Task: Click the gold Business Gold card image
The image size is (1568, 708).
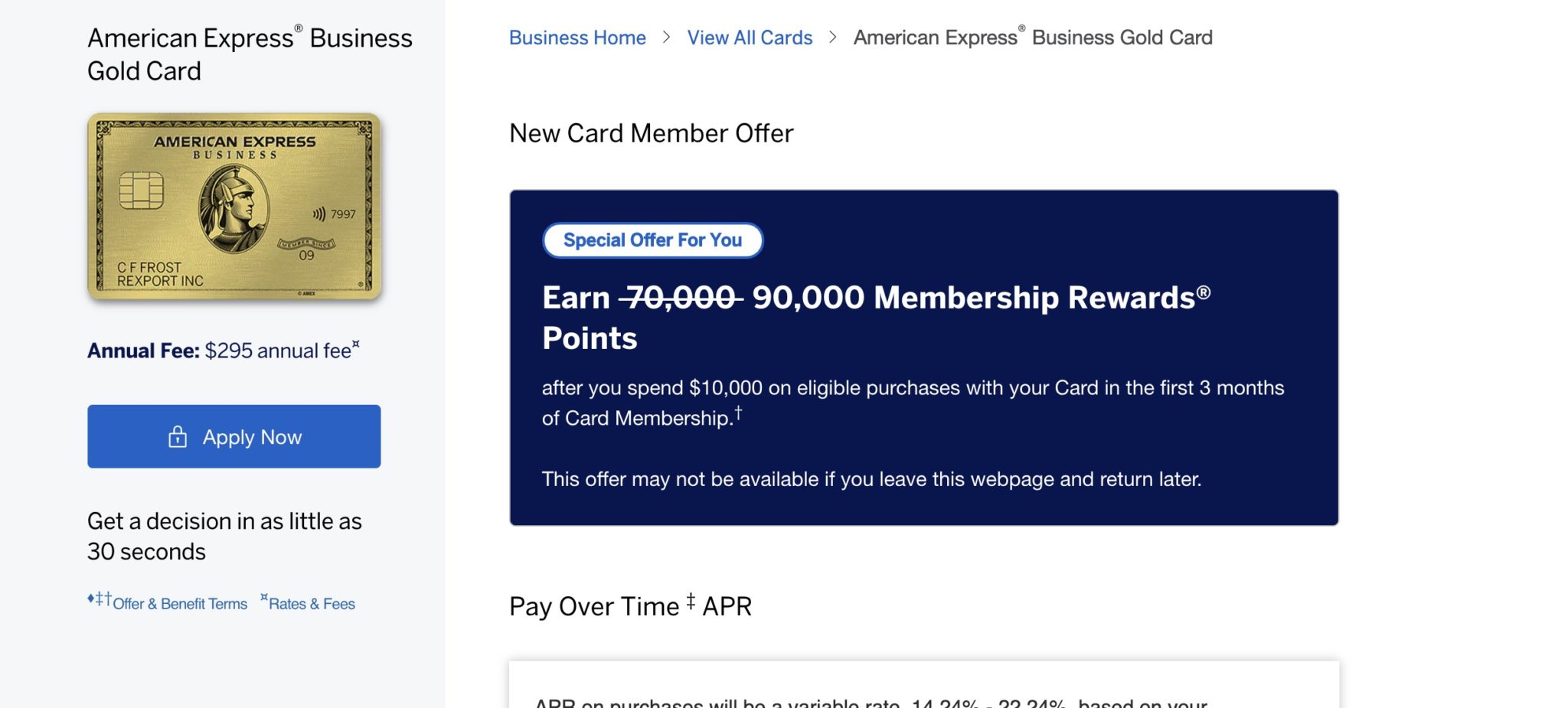Action: pos(234,207)
